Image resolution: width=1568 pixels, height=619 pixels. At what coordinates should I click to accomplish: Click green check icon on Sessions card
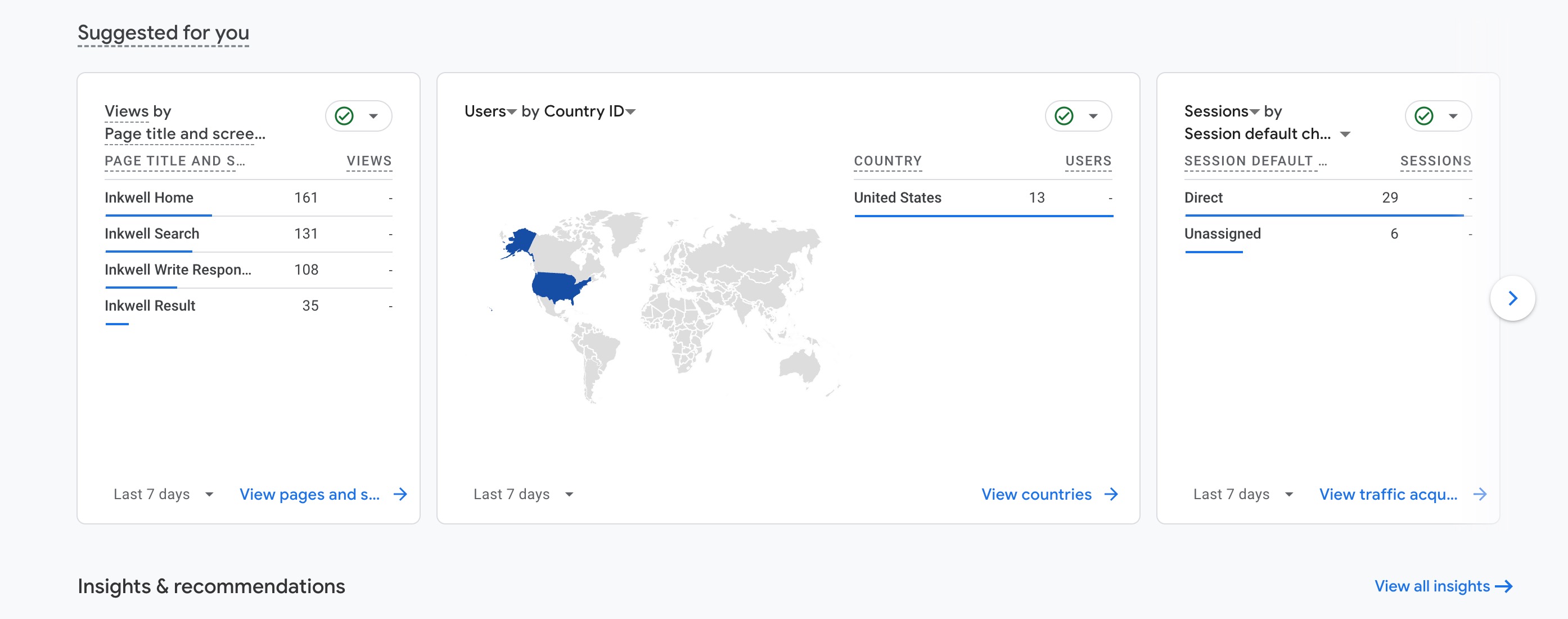coord(1423,116)
